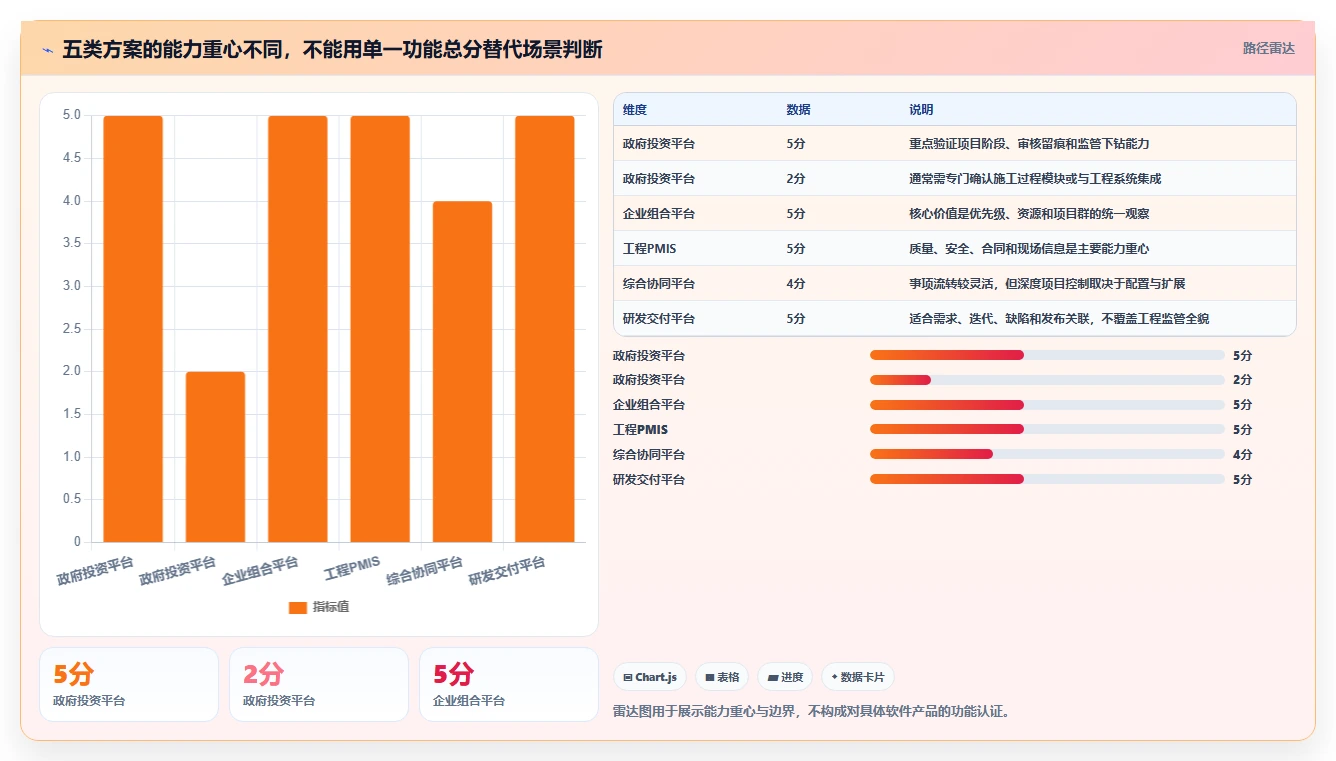The height and width of the screenshot is (761, 1336).
Task: Click the cell 重点验证项目阶段、审核留痕和监管下钻能力
Action: pyautogui.click(x=1029, y=144)
